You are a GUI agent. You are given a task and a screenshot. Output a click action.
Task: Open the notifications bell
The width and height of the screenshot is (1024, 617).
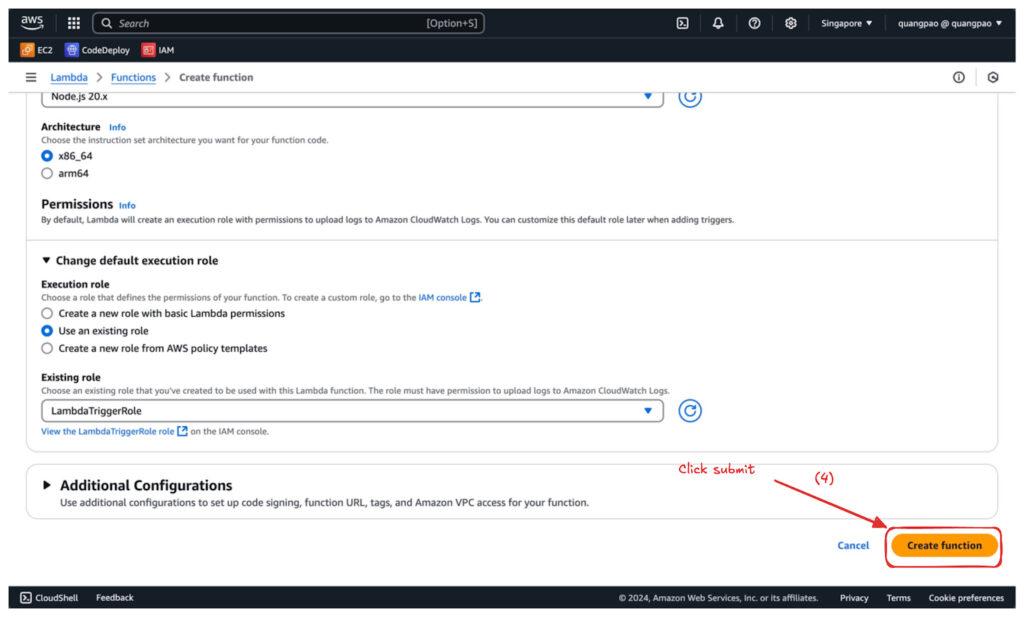(718, 23)
